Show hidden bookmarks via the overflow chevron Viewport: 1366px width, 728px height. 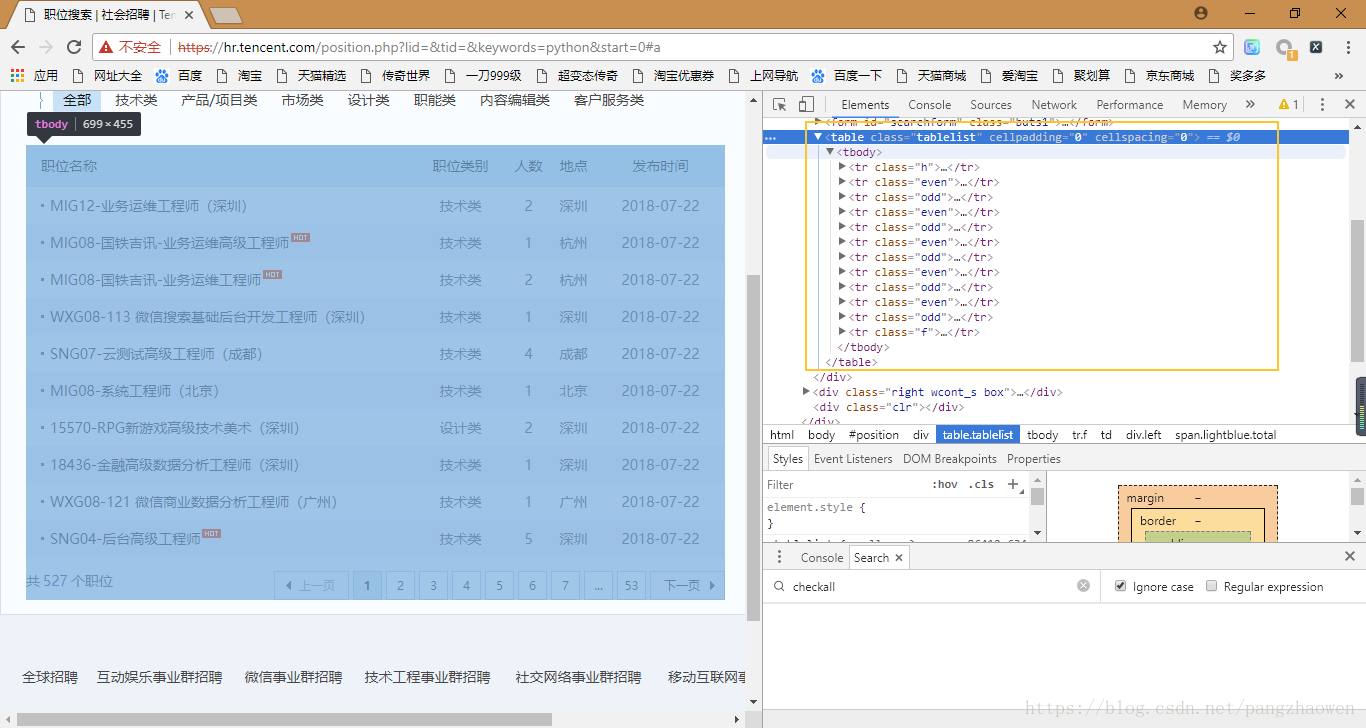pyautogui.click(x=1339, y=76)
